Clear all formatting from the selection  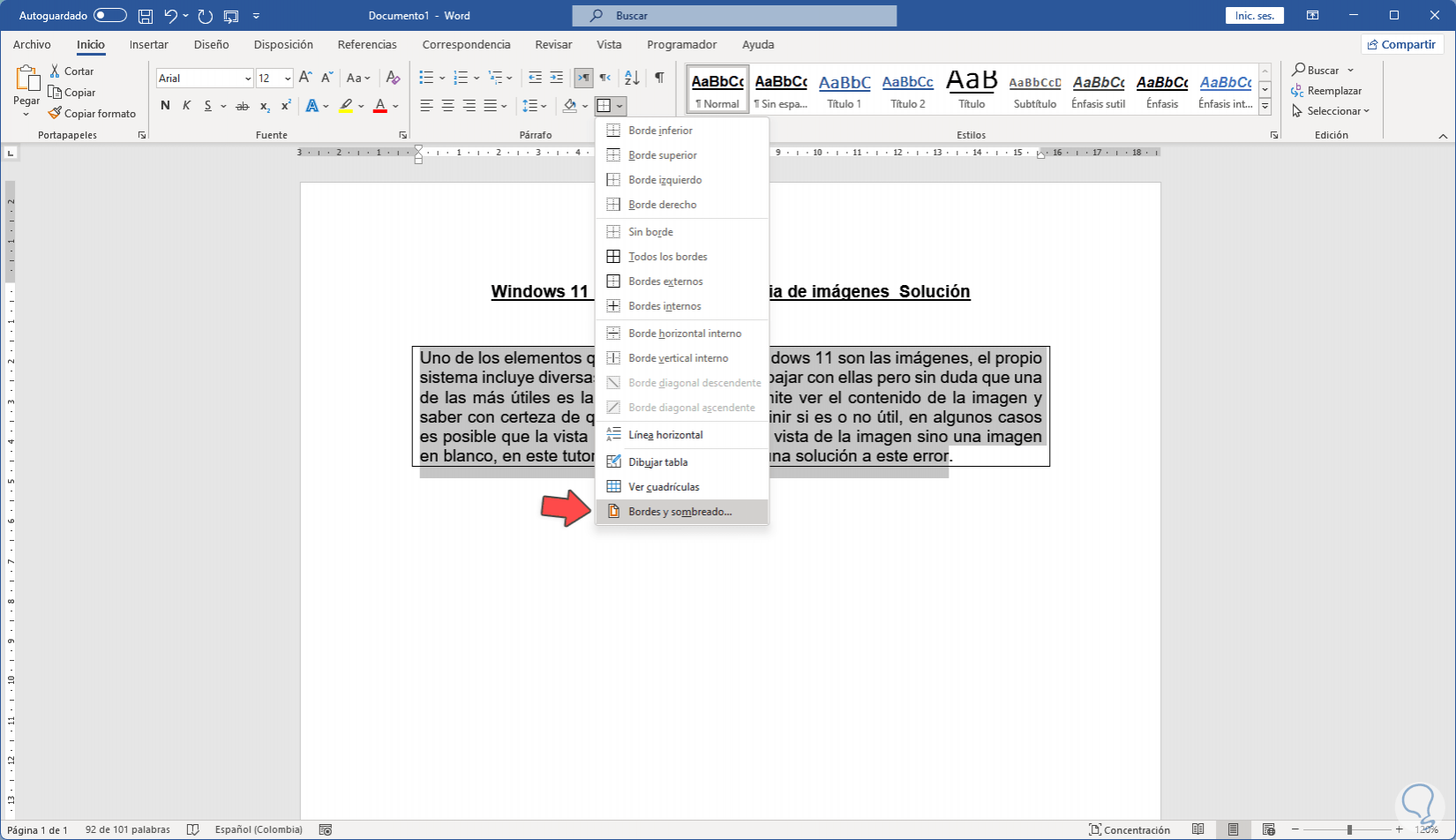pyautogui.click(x=394, y=78)
